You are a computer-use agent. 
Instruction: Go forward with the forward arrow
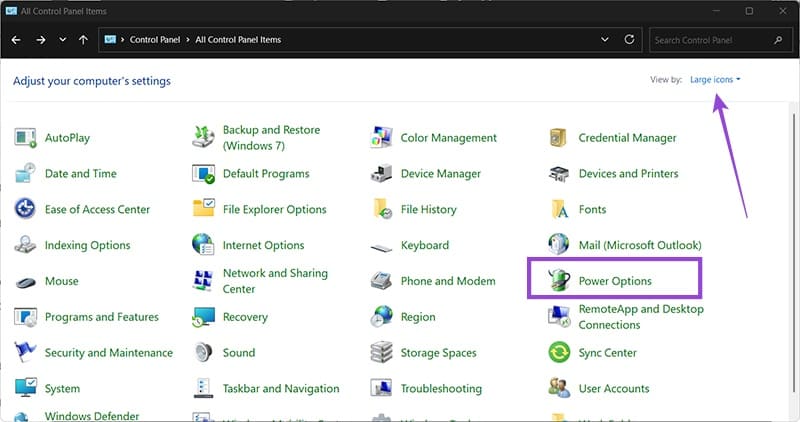click(41, 39)
